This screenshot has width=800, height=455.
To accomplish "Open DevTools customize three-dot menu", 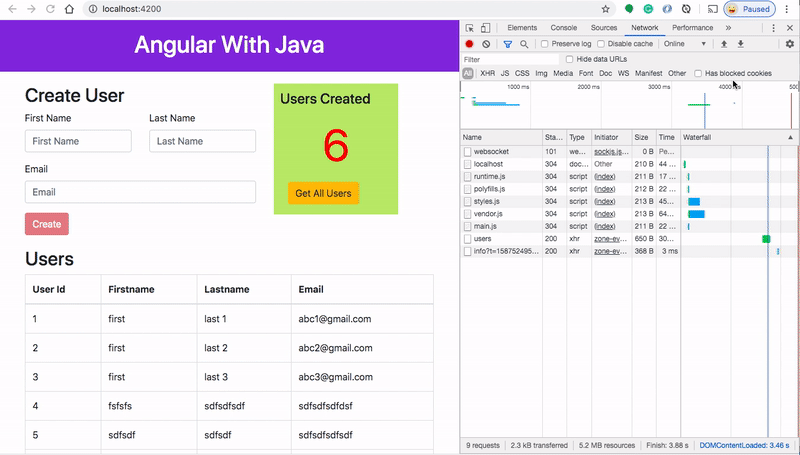I will [773, 28].
